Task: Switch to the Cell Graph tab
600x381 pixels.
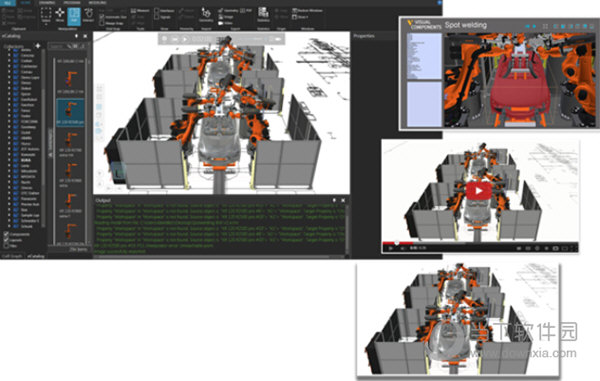Action: pyautogui.click(x=12, y=256)
